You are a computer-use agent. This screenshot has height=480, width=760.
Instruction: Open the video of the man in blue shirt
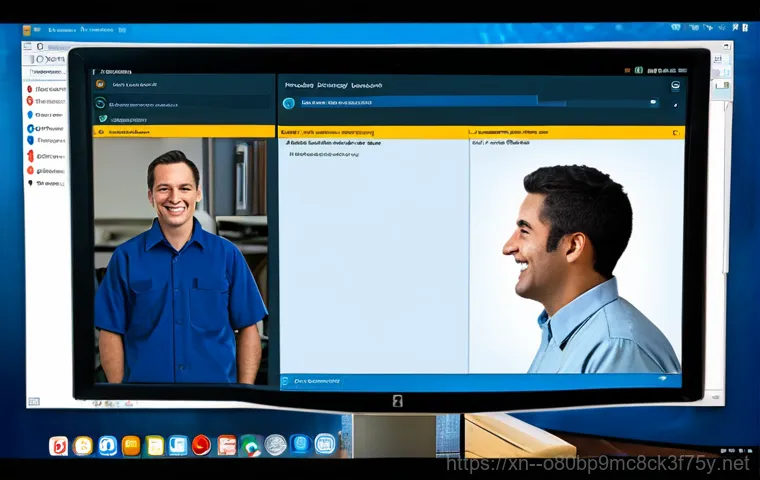coord(180,261)
